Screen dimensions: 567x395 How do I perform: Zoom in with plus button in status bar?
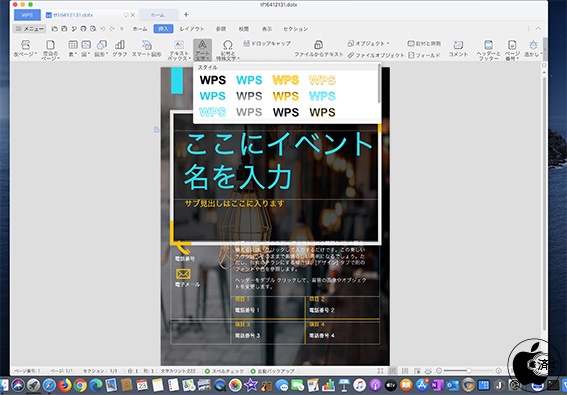[x=499, y=371]
